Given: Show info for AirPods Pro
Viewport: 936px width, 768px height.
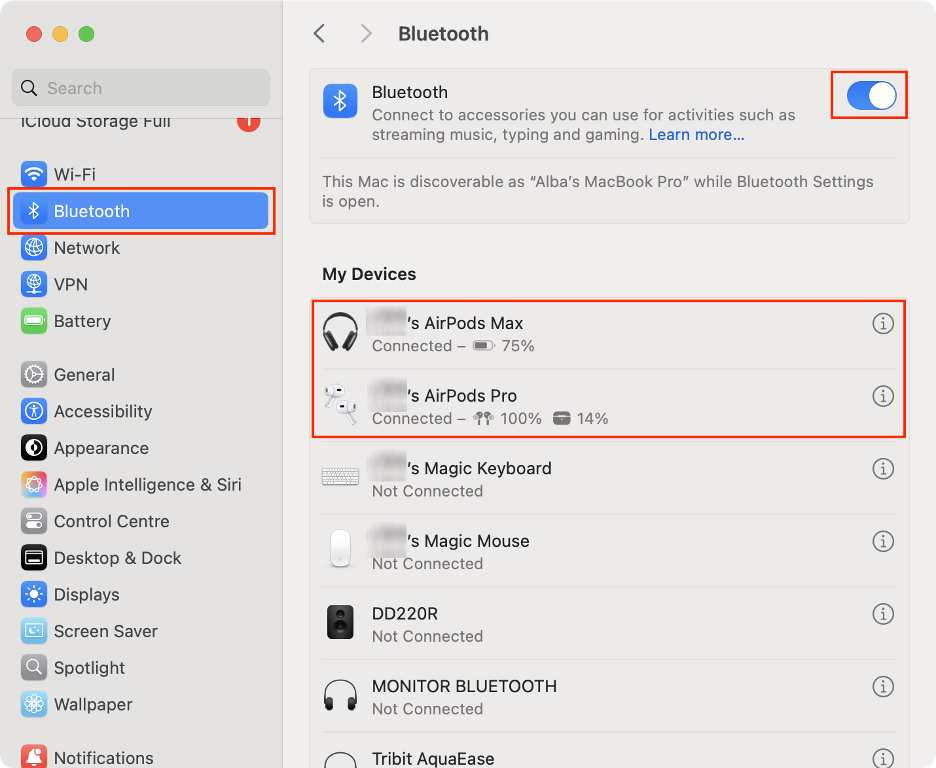Looking at the screenshot, I should click(883, 396).
